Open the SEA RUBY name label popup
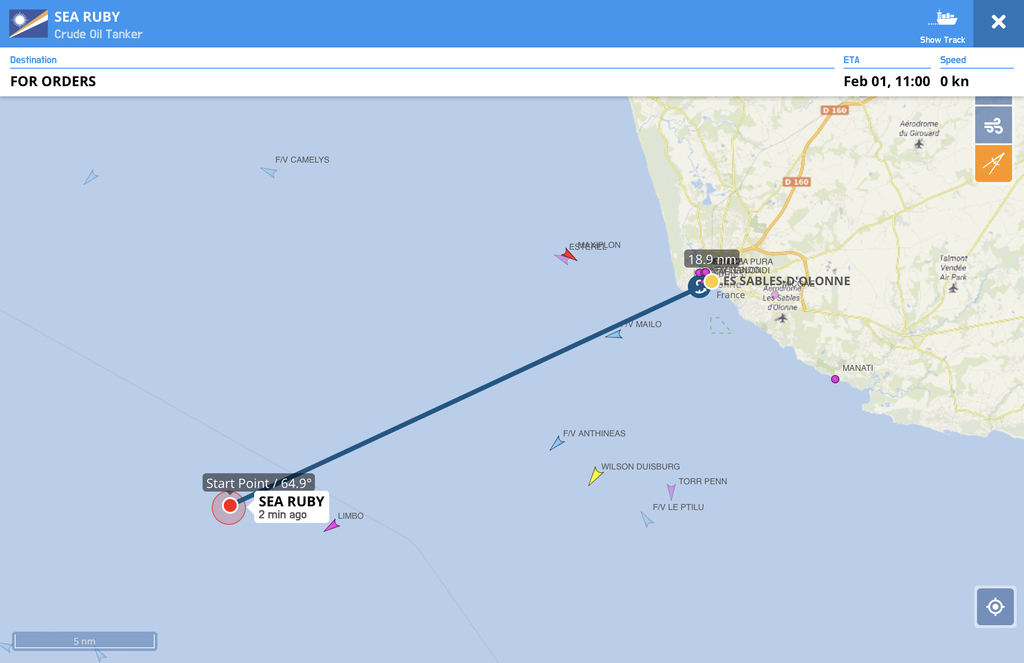Image resolution: width=1024 pixels, height=663 pixels. coord(291,507)
